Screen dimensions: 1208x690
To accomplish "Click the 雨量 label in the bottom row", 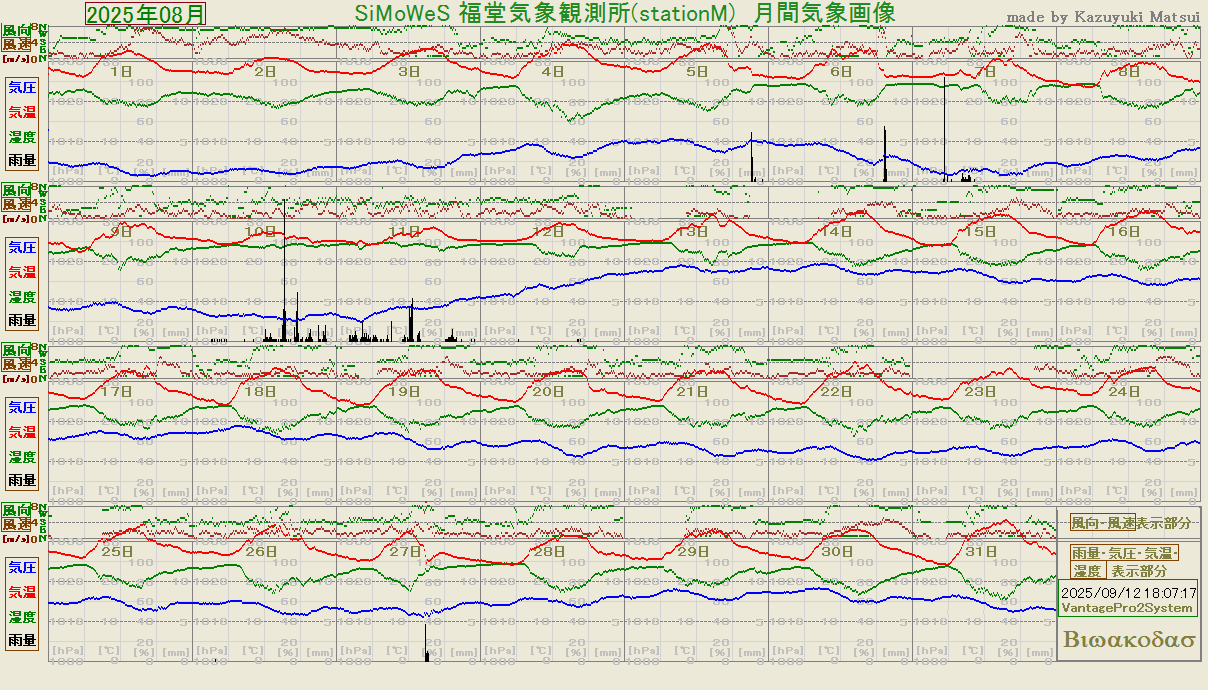I will 22,640.
